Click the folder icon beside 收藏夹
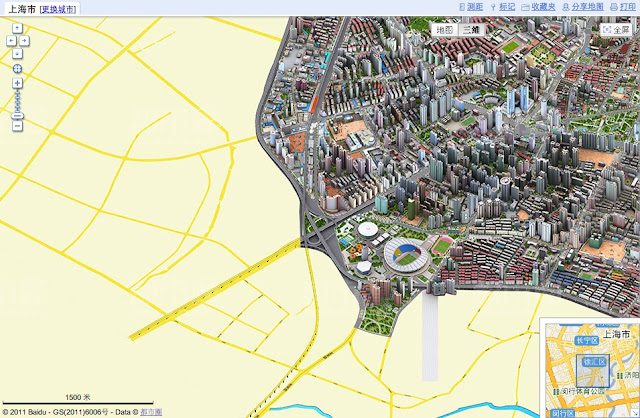This screenshot has height=418, width=640. point(525,7)
